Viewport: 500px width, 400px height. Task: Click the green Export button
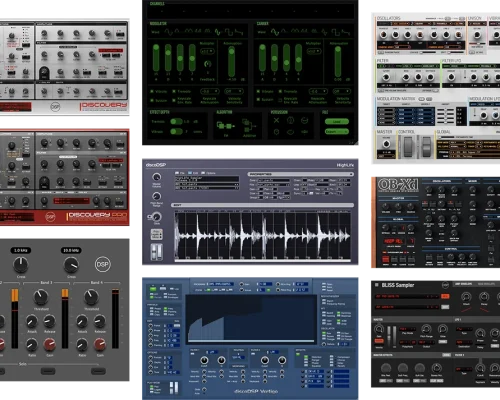click(x=337, y=131)
